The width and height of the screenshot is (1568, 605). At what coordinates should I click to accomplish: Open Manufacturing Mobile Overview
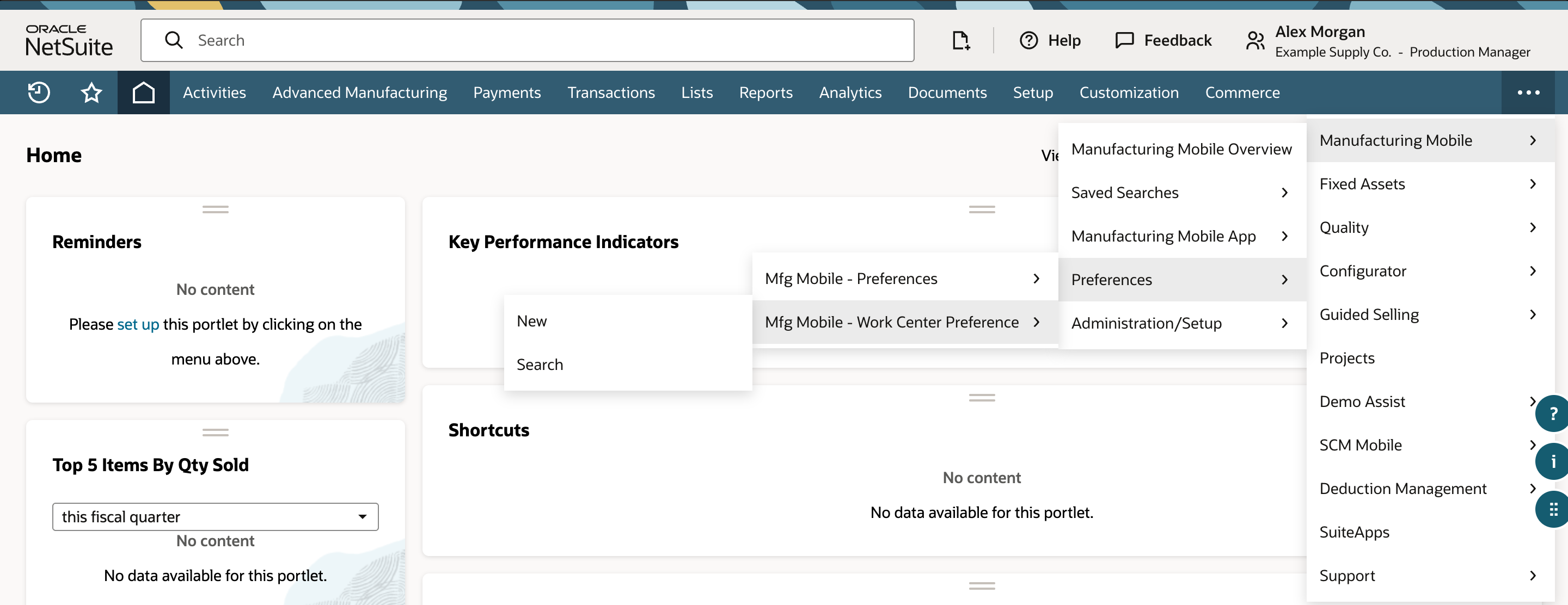click(1182, 149)
